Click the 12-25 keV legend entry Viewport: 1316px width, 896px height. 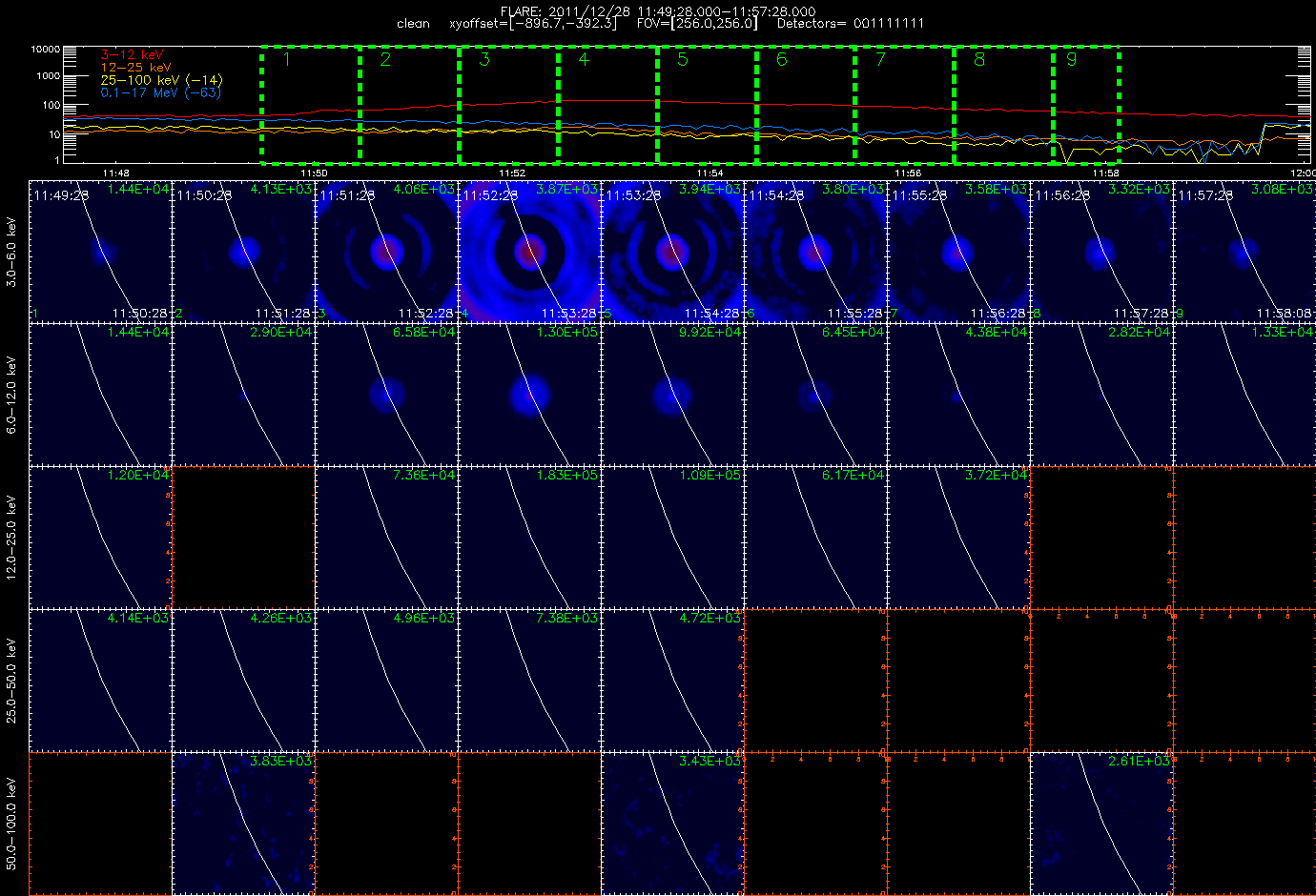coord(136,68)
